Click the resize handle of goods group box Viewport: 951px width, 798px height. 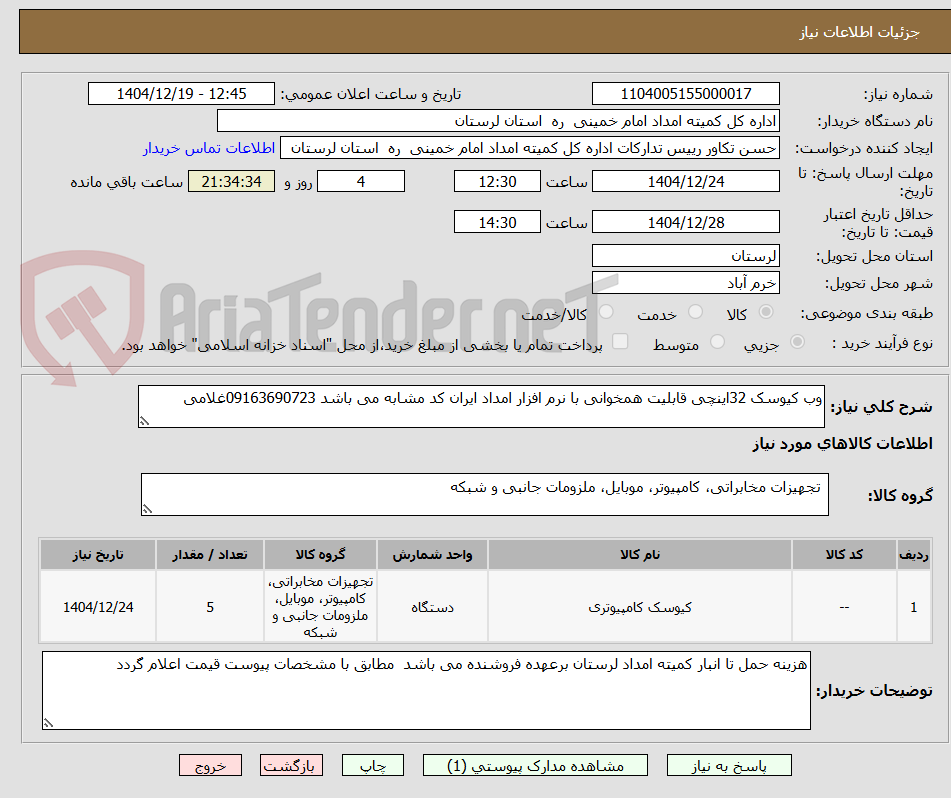tap(147, 509)
